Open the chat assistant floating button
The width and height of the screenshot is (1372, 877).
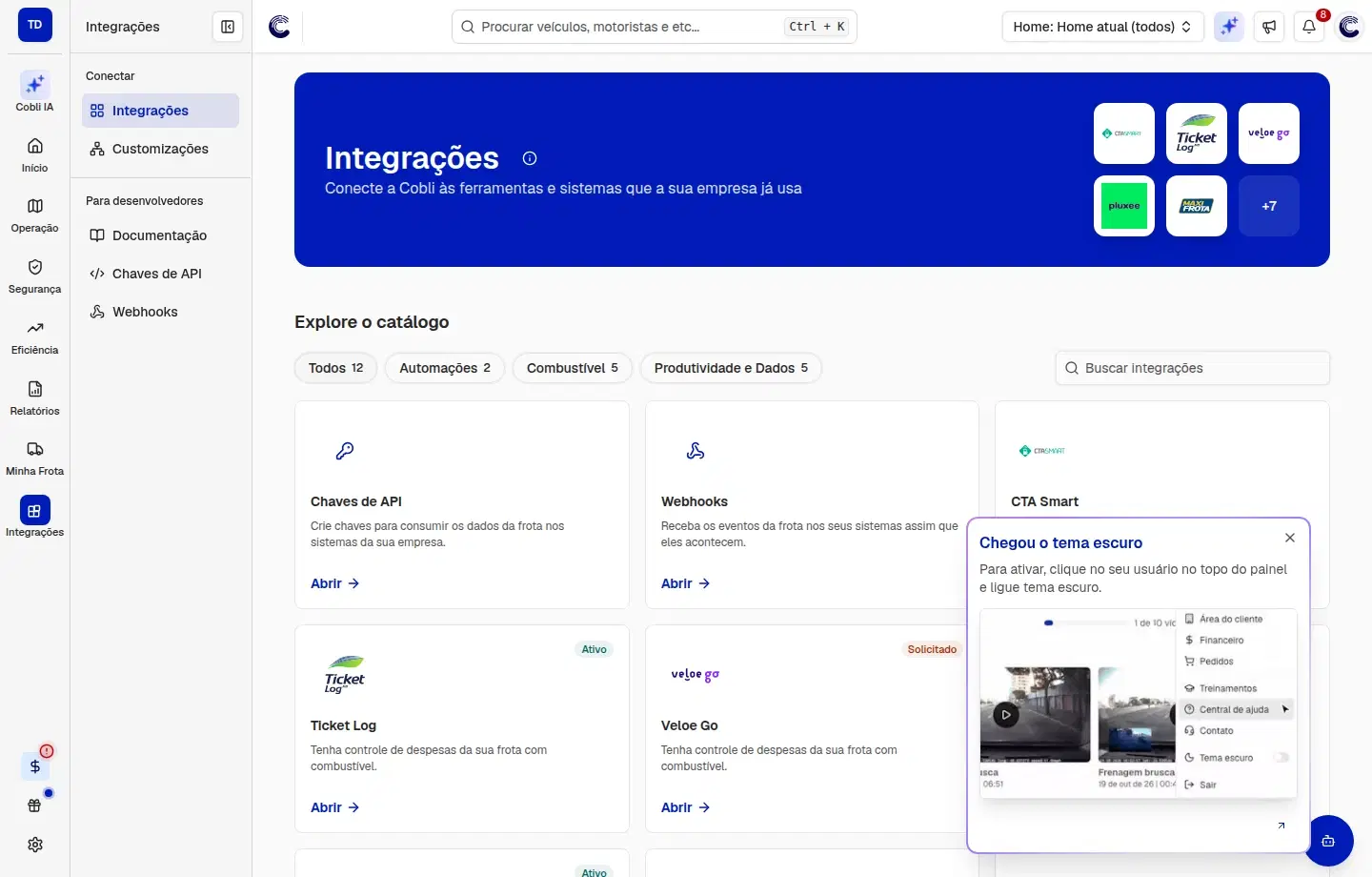[x=1328, y=841]
